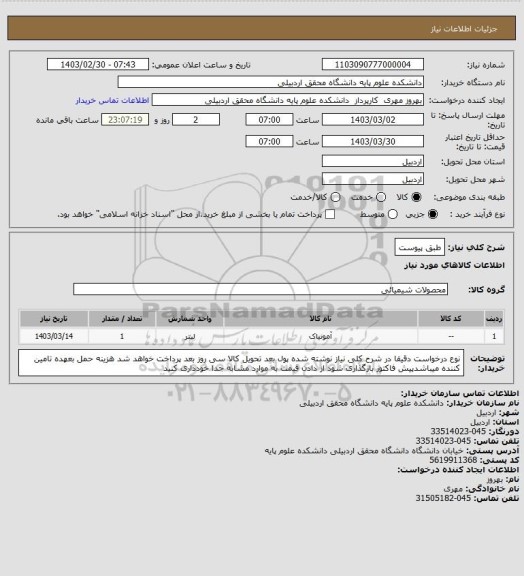Click the need date cell 1403/03/14
Image resolution: width=524 pixels, height=576 pixels.
pyautogui.click(x=54, y=336)
